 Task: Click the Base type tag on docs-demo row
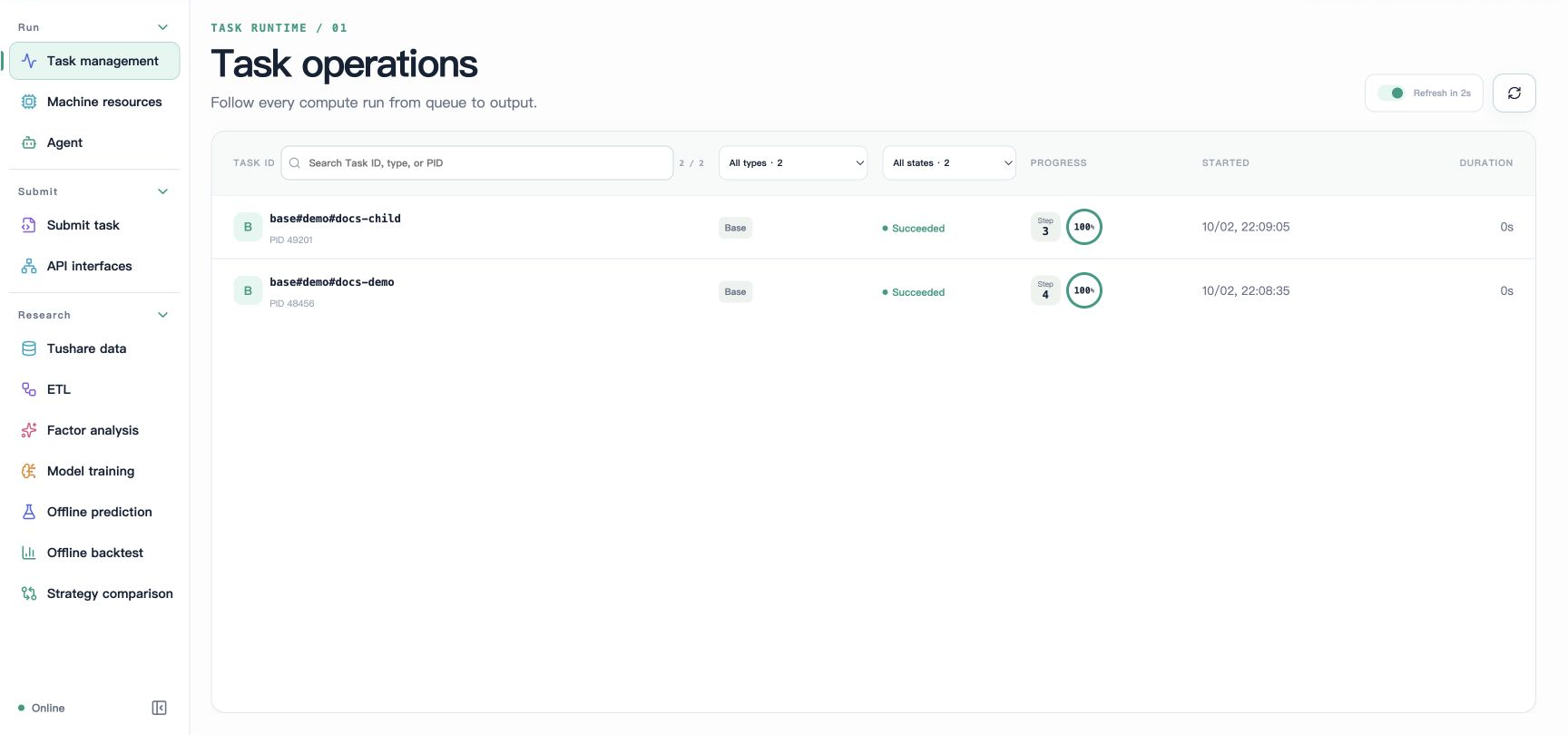736,291
